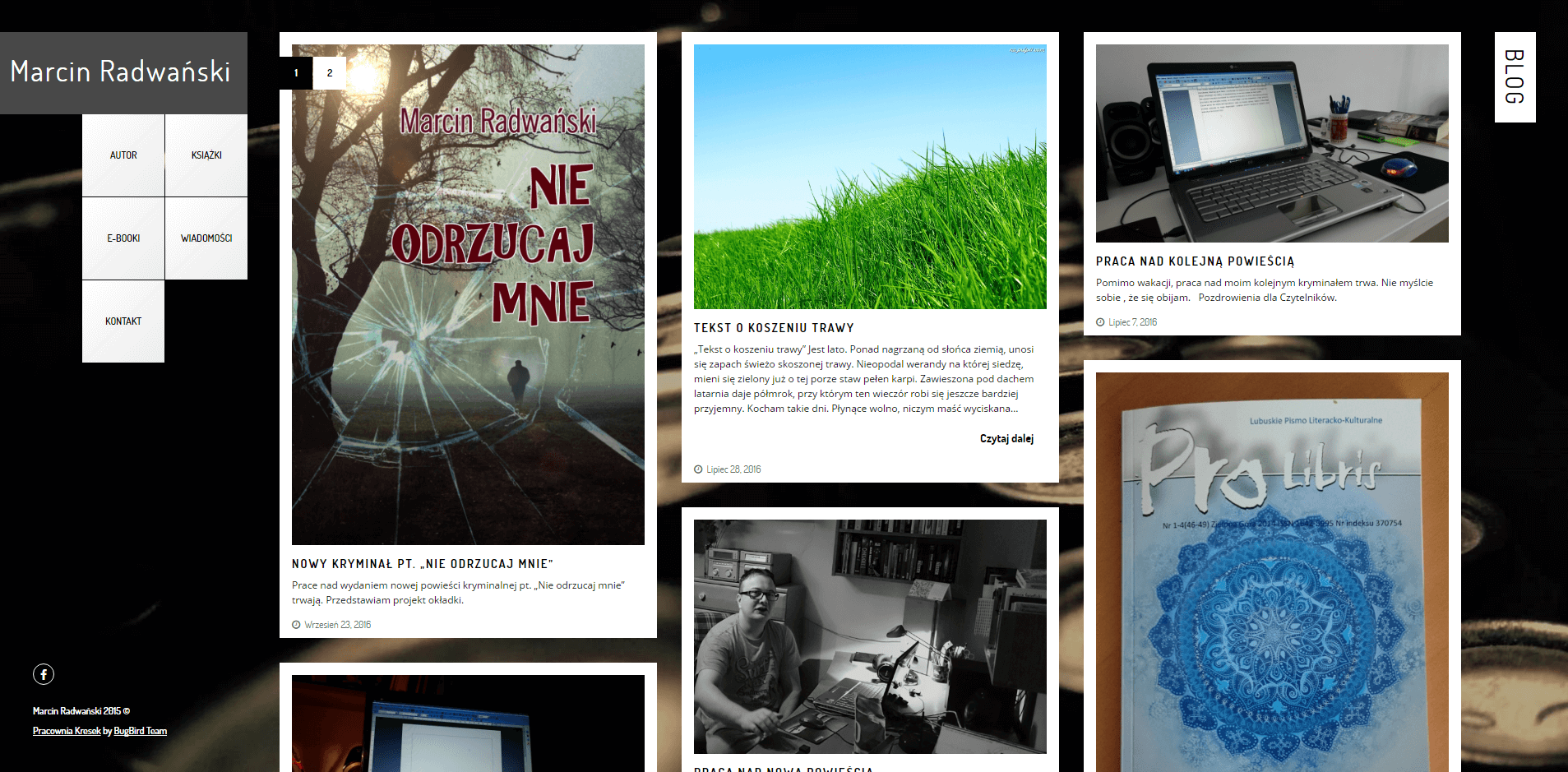This screenshot has height=772, width=1568.
Task: Click the Czytaj dalej link
Action: click(1007, 438)
